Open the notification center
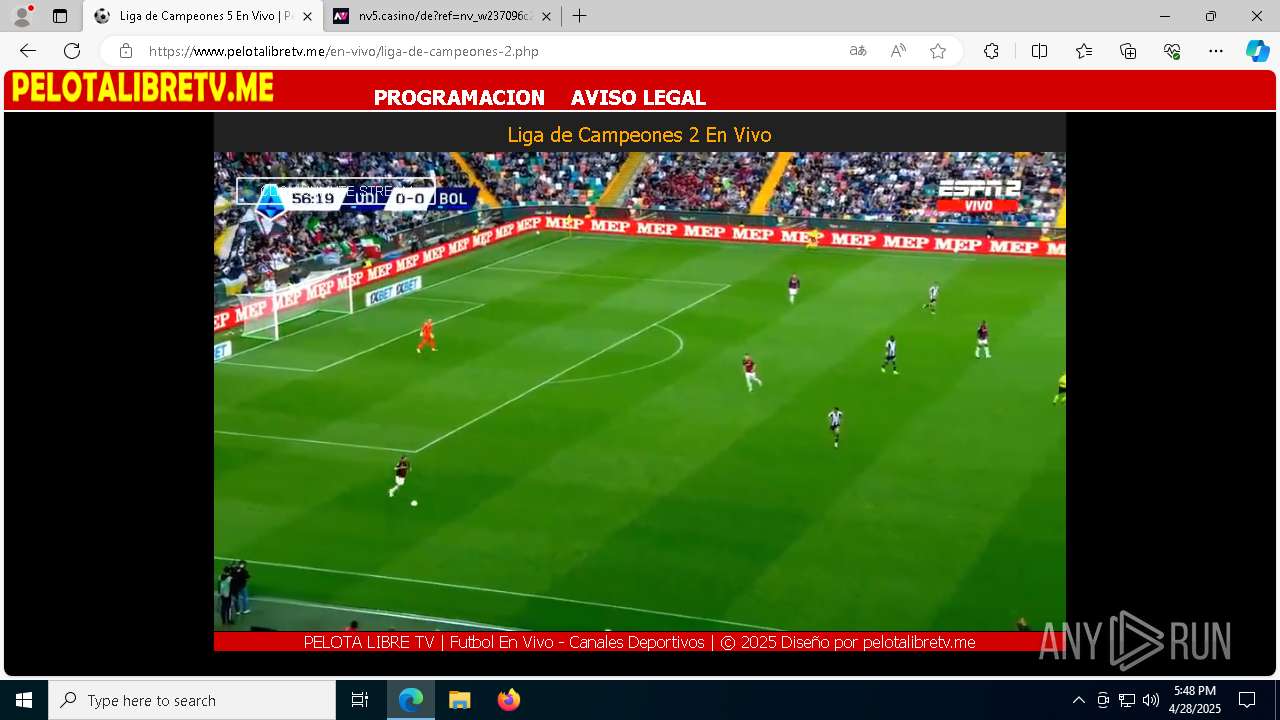The width and height of the screenshot is (1280, 720). (1247, 700)
